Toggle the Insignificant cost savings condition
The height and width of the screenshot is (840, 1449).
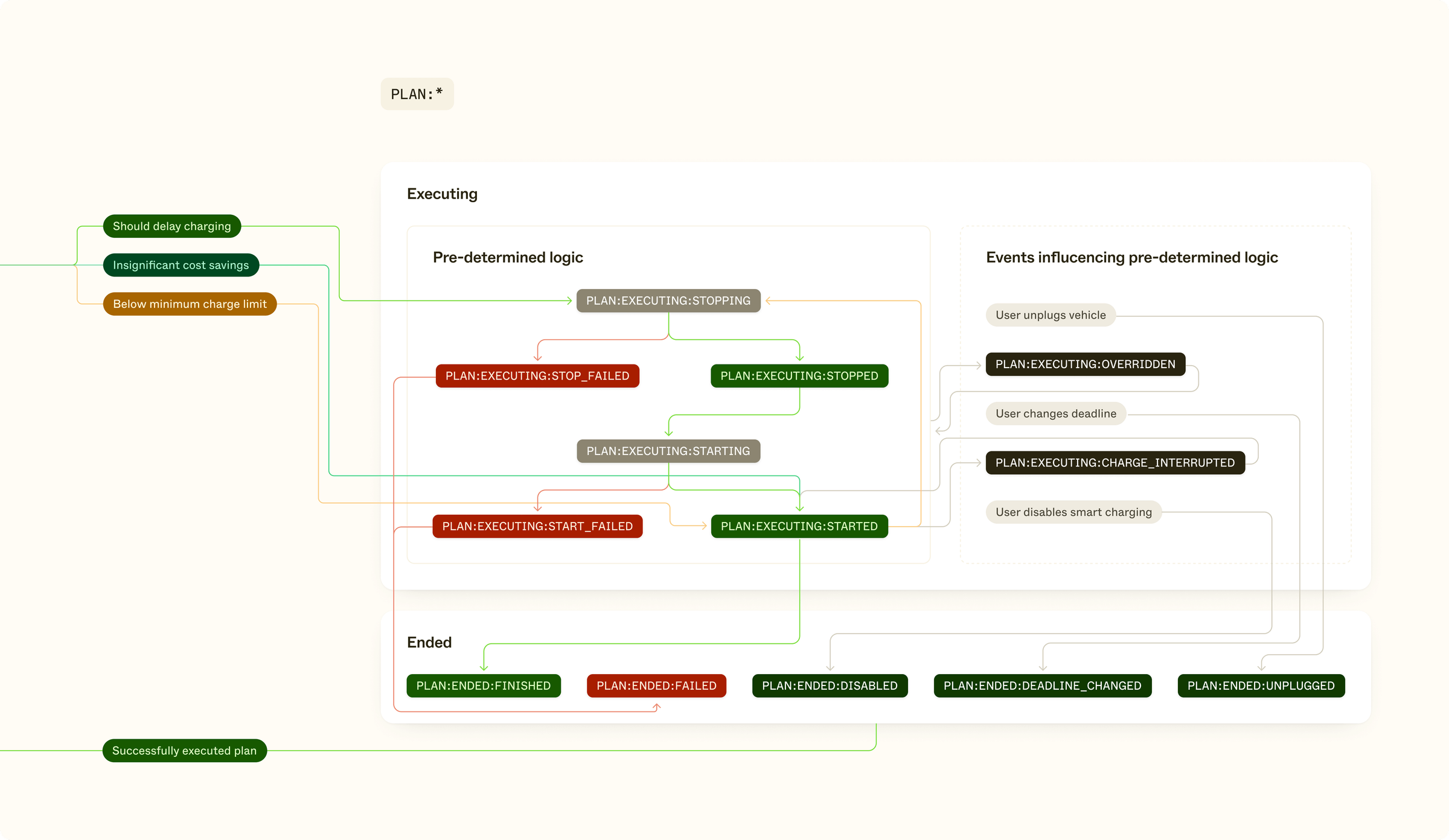(x=184, y=264)
